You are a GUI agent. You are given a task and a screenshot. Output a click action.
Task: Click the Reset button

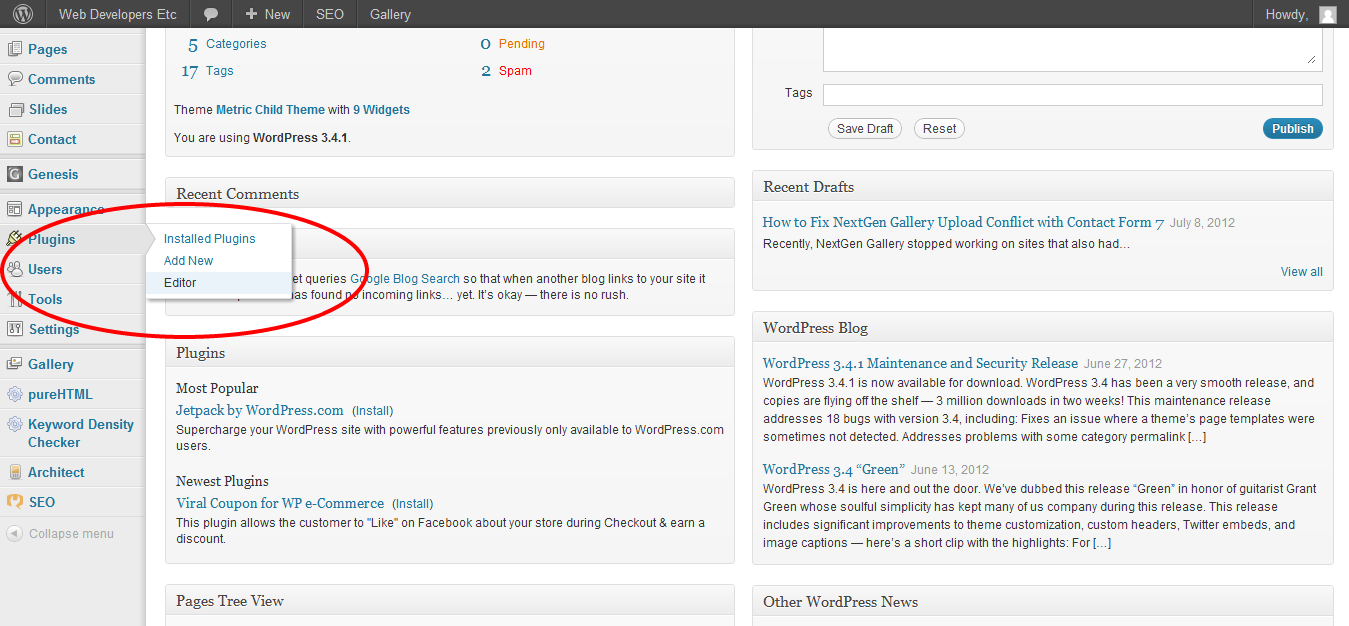[x=940, y=128]
